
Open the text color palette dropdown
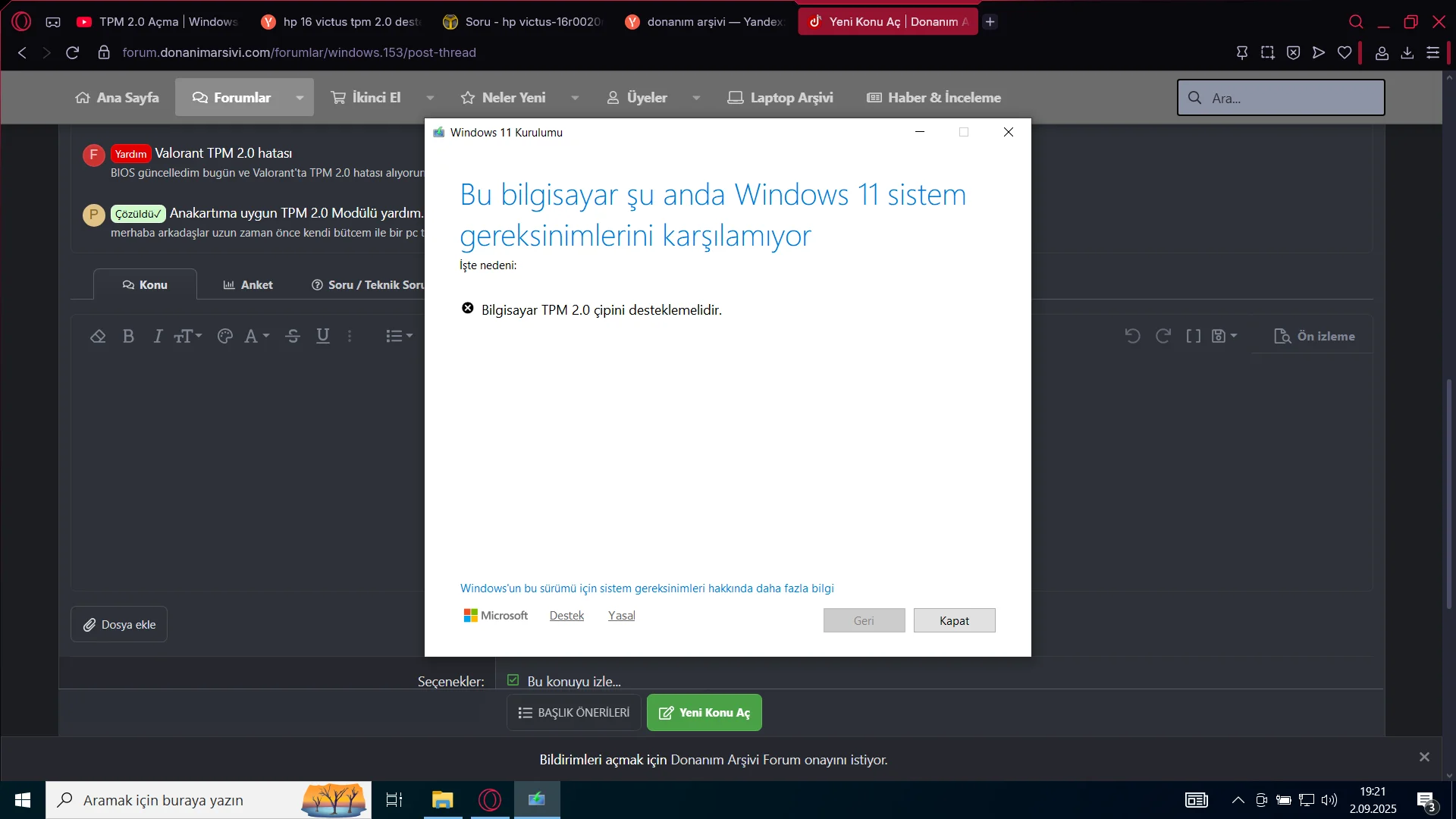(224, 336)
